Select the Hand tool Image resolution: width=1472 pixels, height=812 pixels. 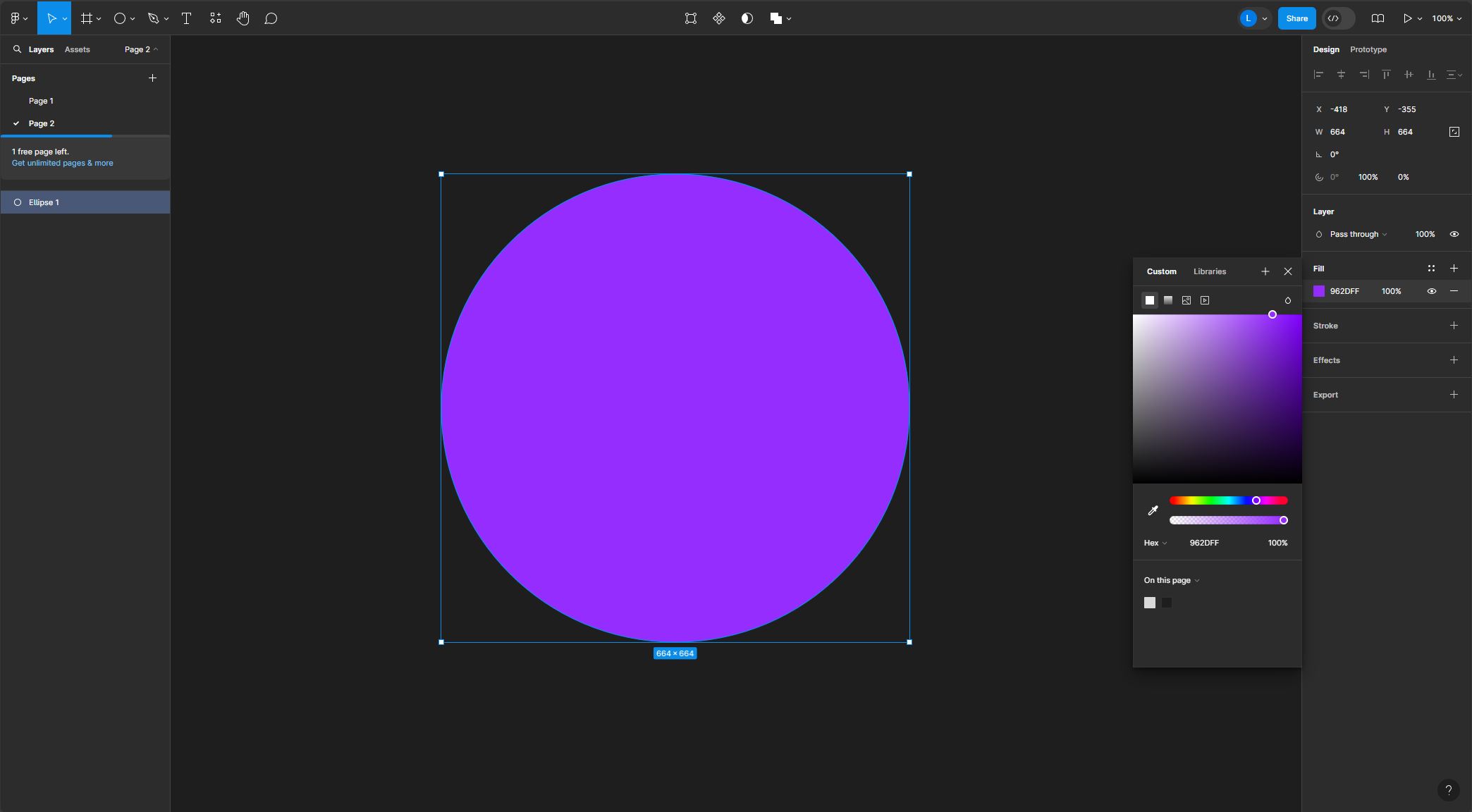243,18
